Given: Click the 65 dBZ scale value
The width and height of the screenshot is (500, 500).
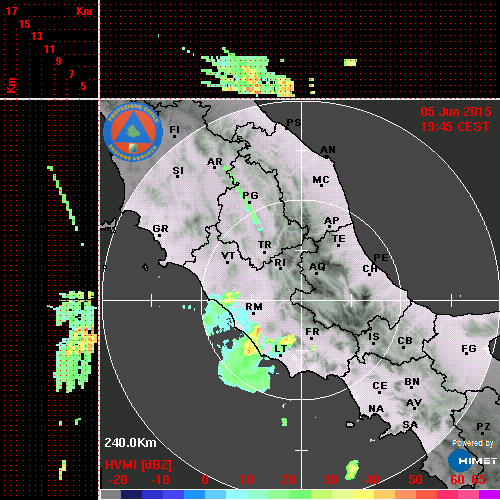Looking at the screenshot, I should (x=479, y=480).
